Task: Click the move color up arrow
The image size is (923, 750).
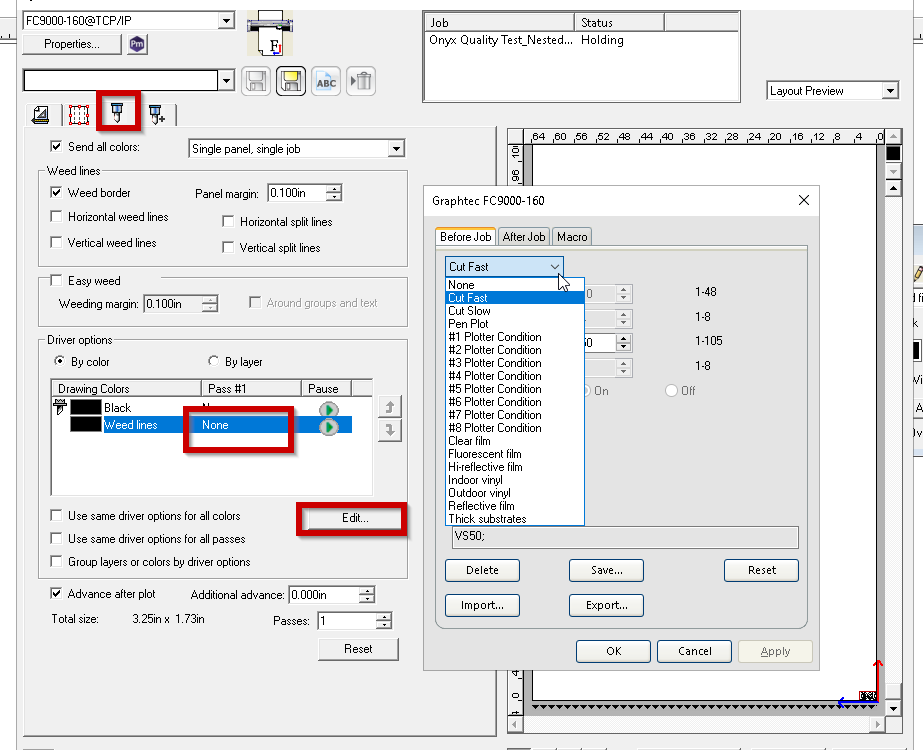Action: click(390, 407)
